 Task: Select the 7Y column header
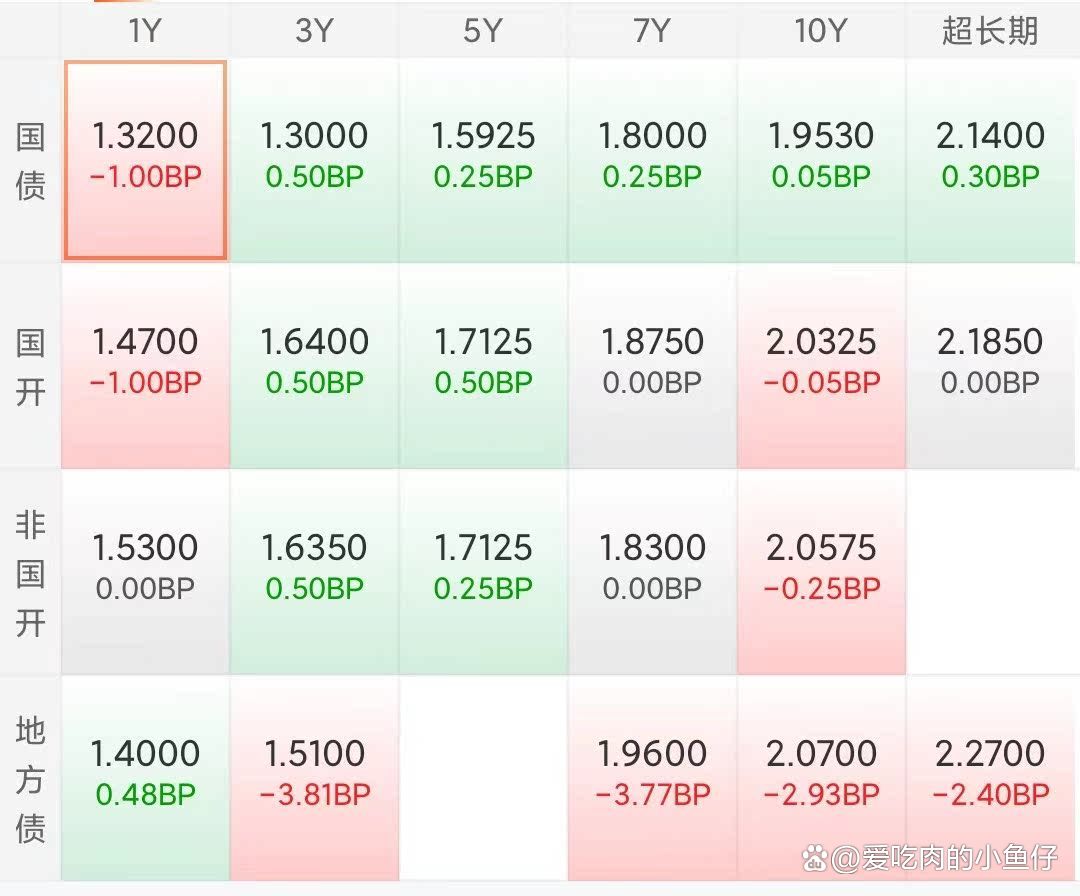[x=652, y=31]
